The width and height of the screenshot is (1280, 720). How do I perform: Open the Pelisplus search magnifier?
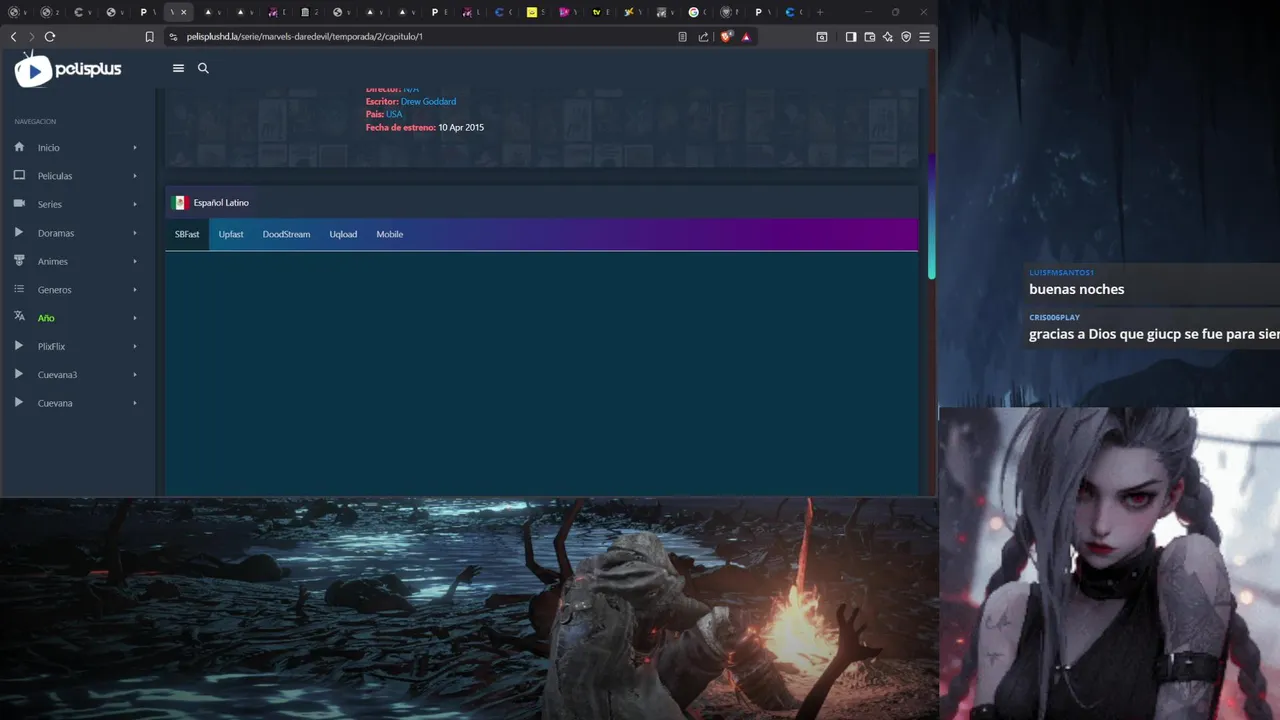pos(203,68)
